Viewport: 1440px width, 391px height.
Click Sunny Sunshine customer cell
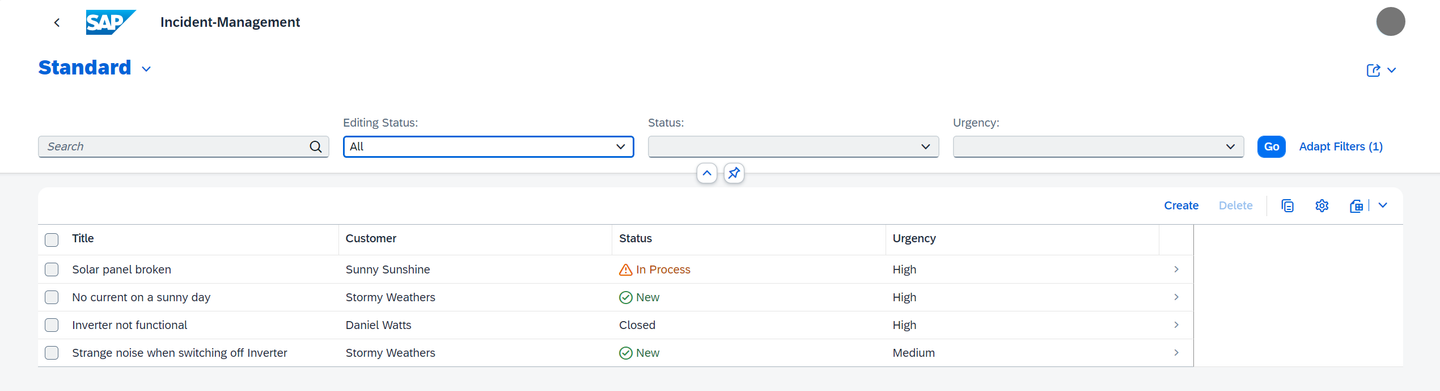click(388, 270)
